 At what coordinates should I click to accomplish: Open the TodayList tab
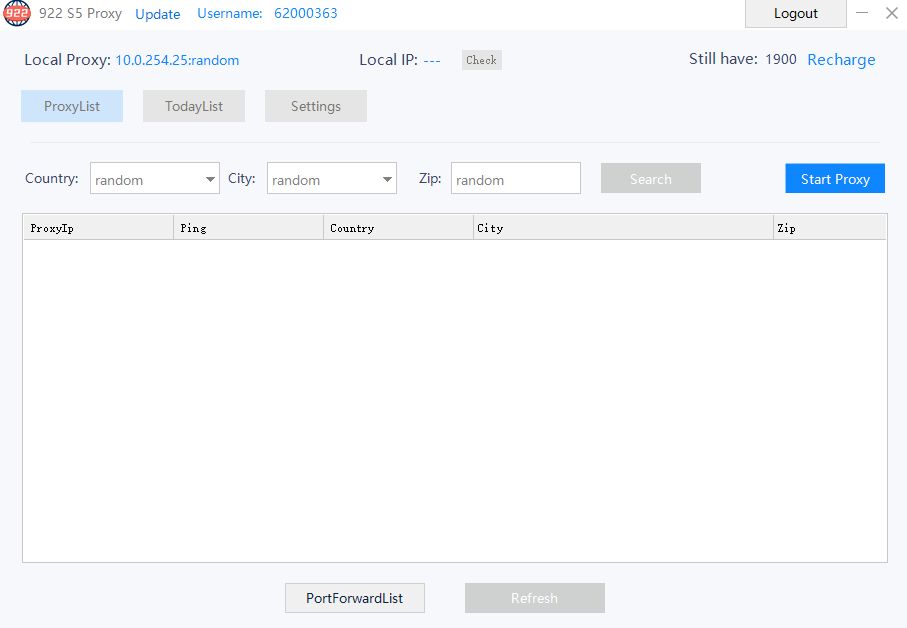coord(194,106)
